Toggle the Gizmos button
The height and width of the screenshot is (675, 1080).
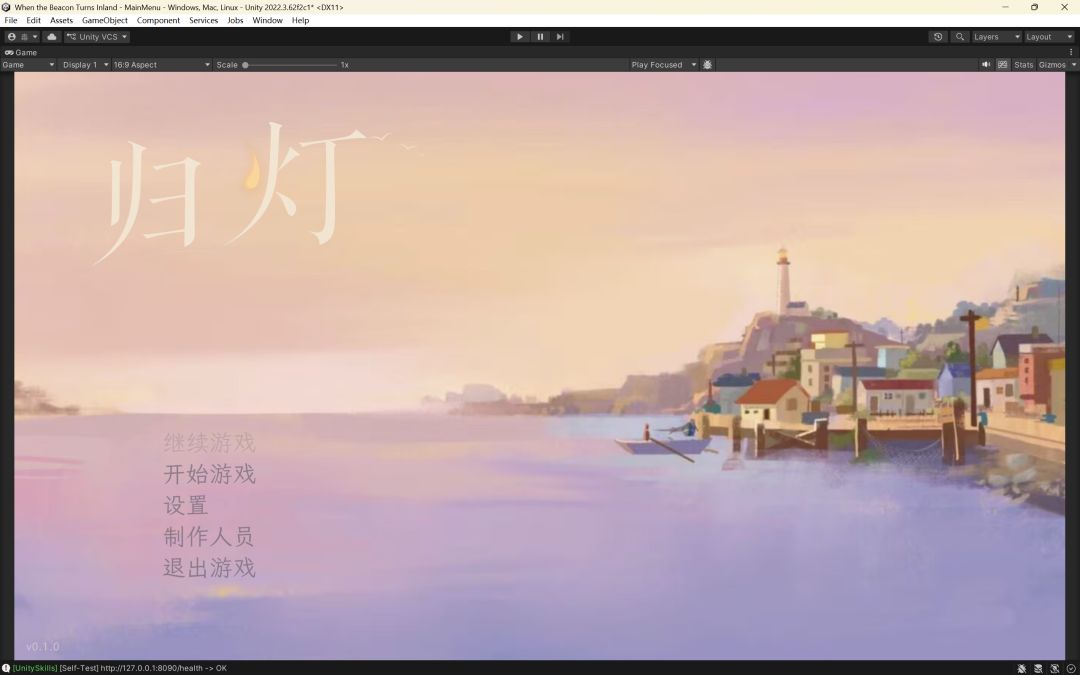[1052, 65]
